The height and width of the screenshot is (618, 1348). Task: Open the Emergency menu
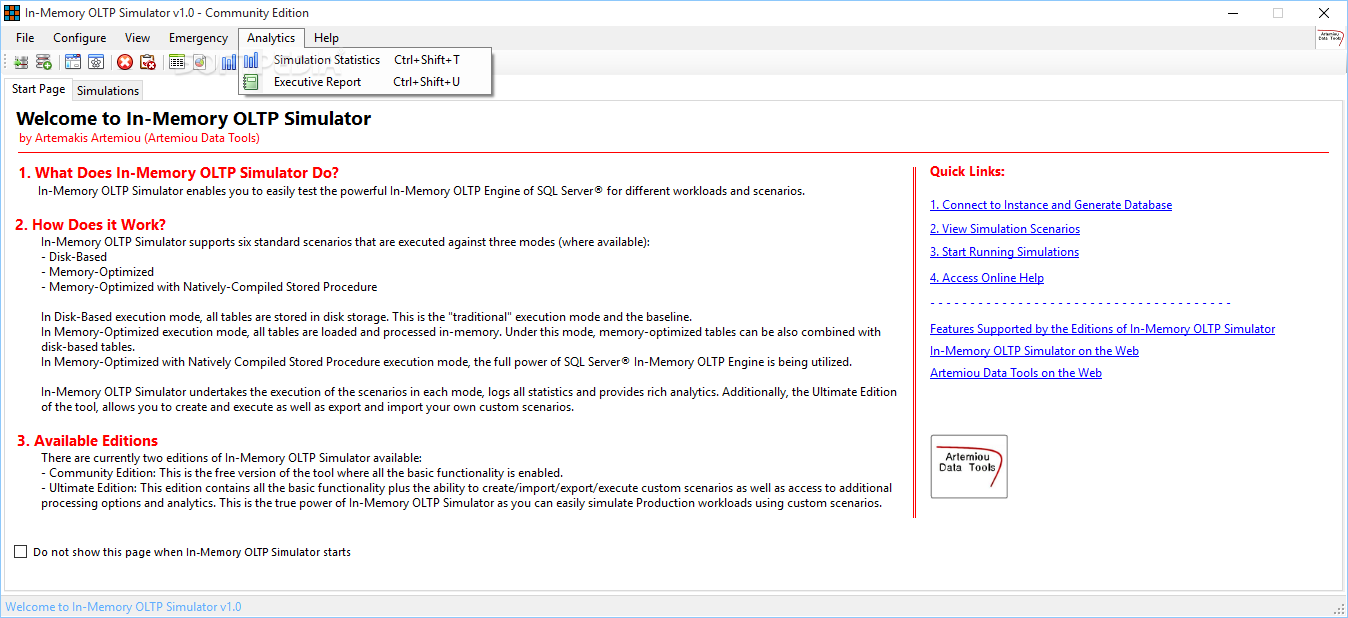(x=198, y=38)
